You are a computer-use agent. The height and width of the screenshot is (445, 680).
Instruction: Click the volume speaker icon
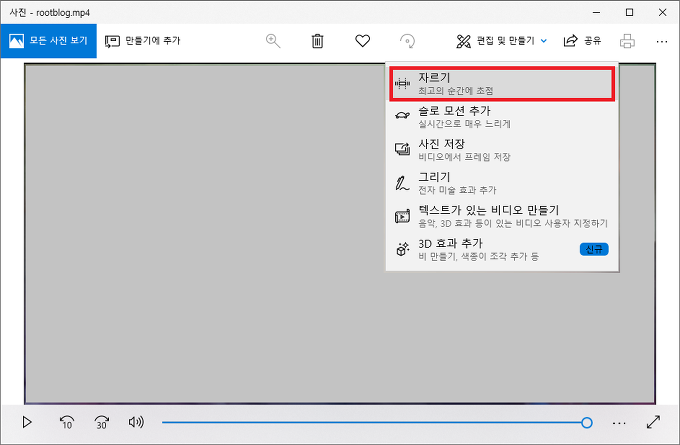(136, 422)
